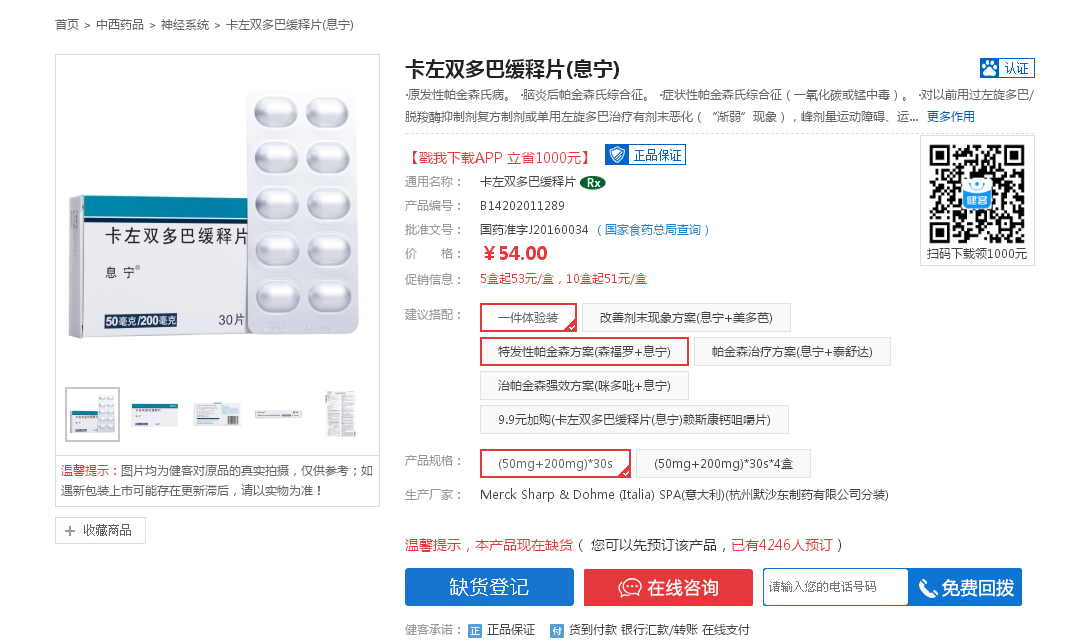View the package insert leaflet thumbnail
Image resolution: width=1079 pixels, height=642 pixels.
coord(340,414)
